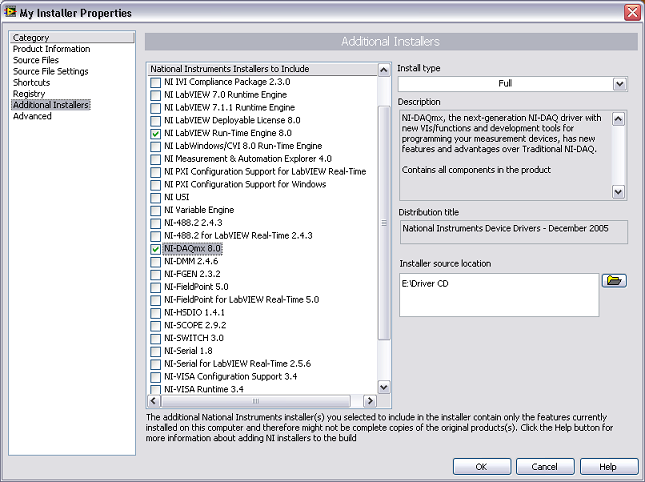Screen dimensions: 645x482
Task: Uncheck the NI-DAQmx 8.0 checkbox
Action: [x=155, y=249]
